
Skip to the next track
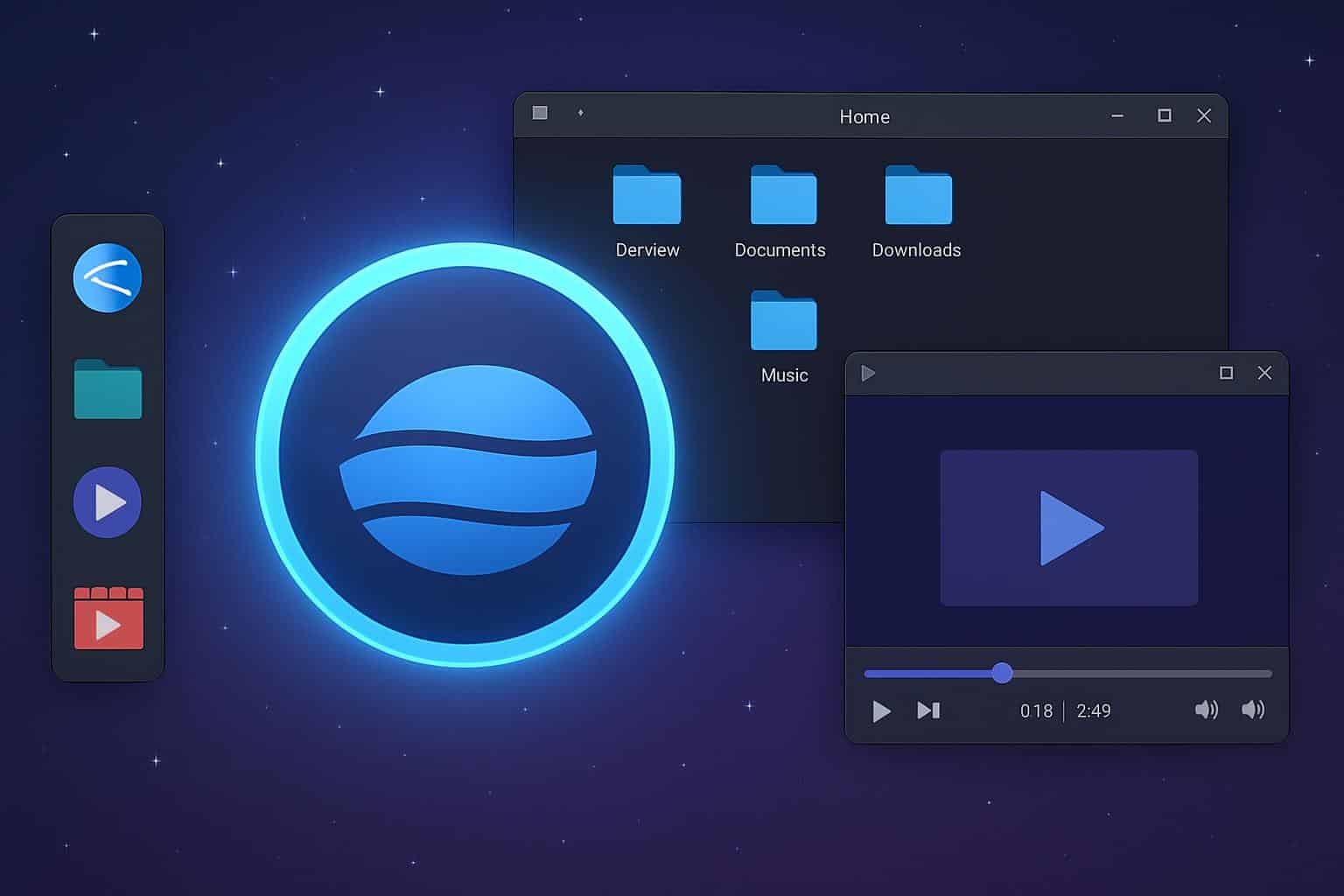928,710
